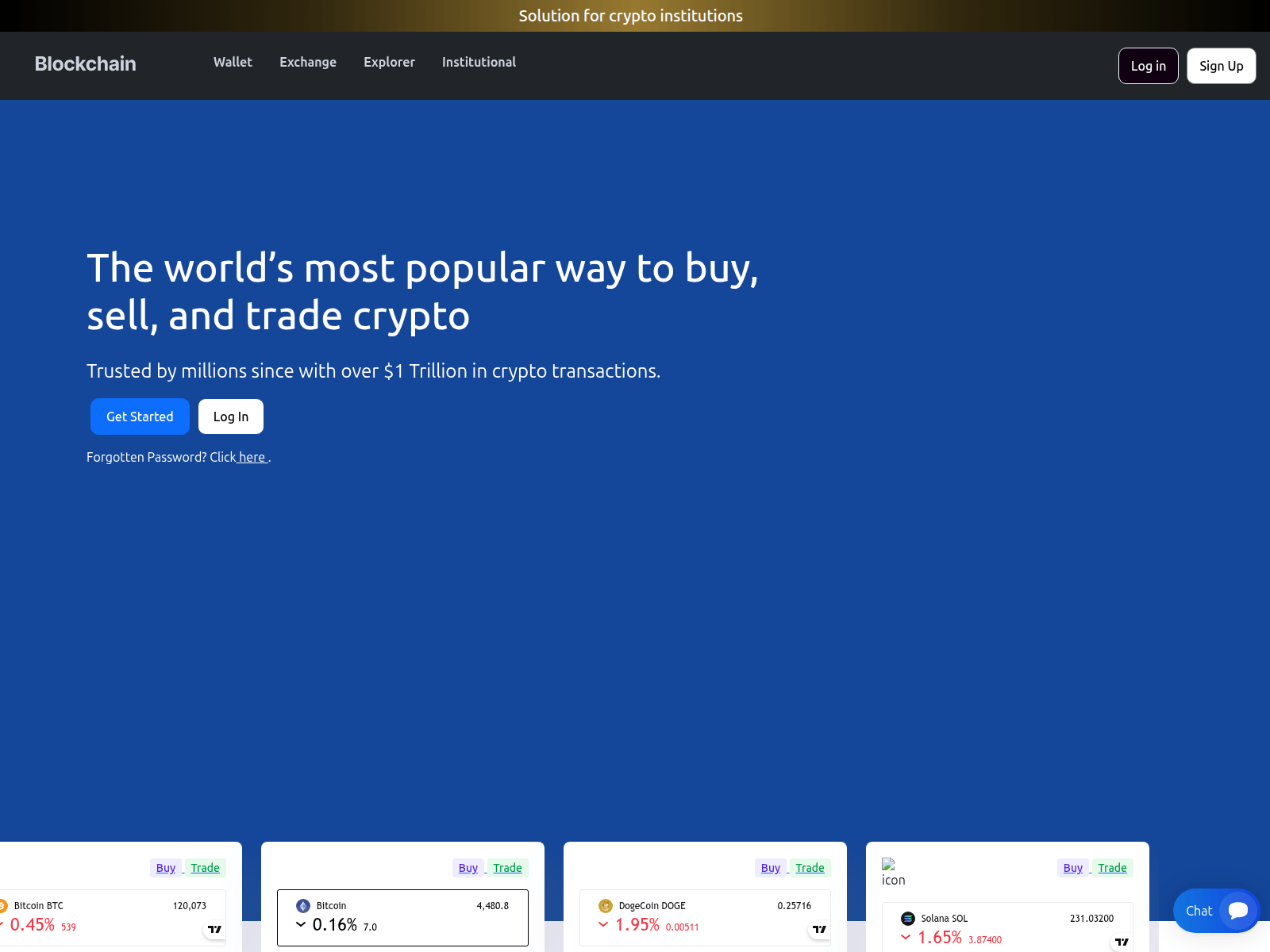Click Trade in the 4,480.8 Bitcoin card

(x=507, y=868)
